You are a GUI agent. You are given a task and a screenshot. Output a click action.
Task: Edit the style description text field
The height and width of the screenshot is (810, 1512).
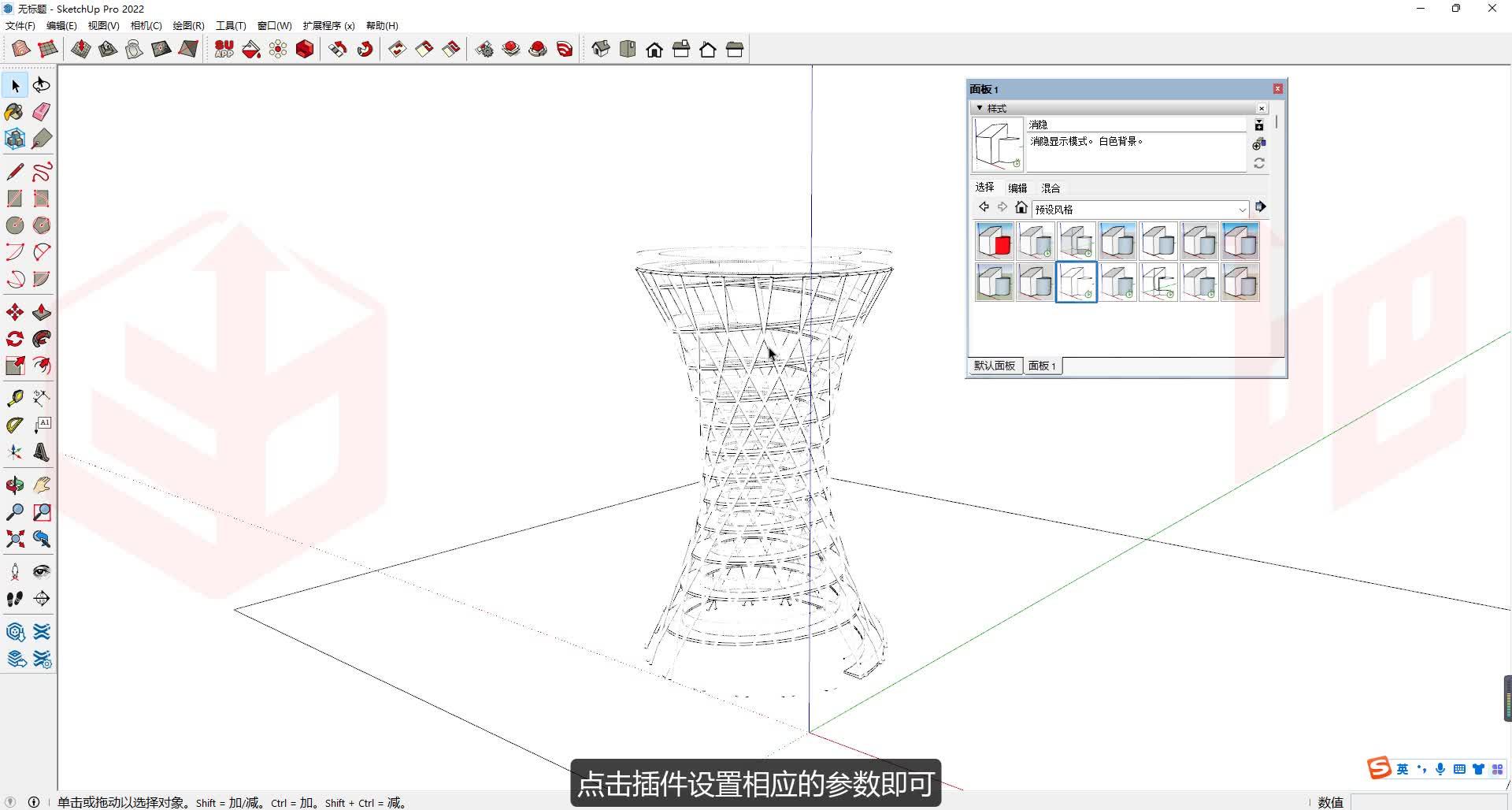1137,152
